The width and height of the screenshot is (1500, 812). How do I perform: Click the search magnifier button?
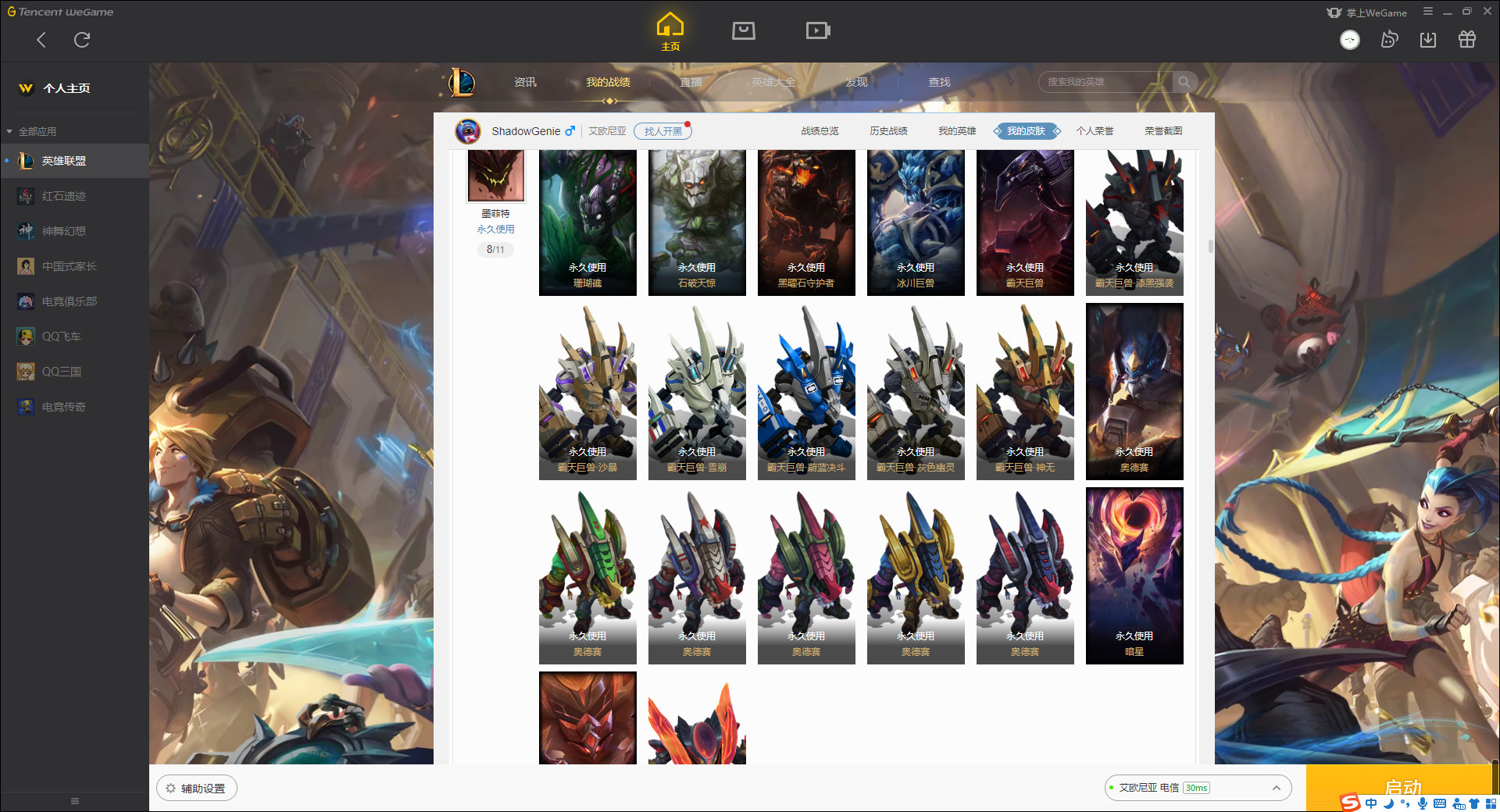pyautogui.click(x=1184, y=82)
